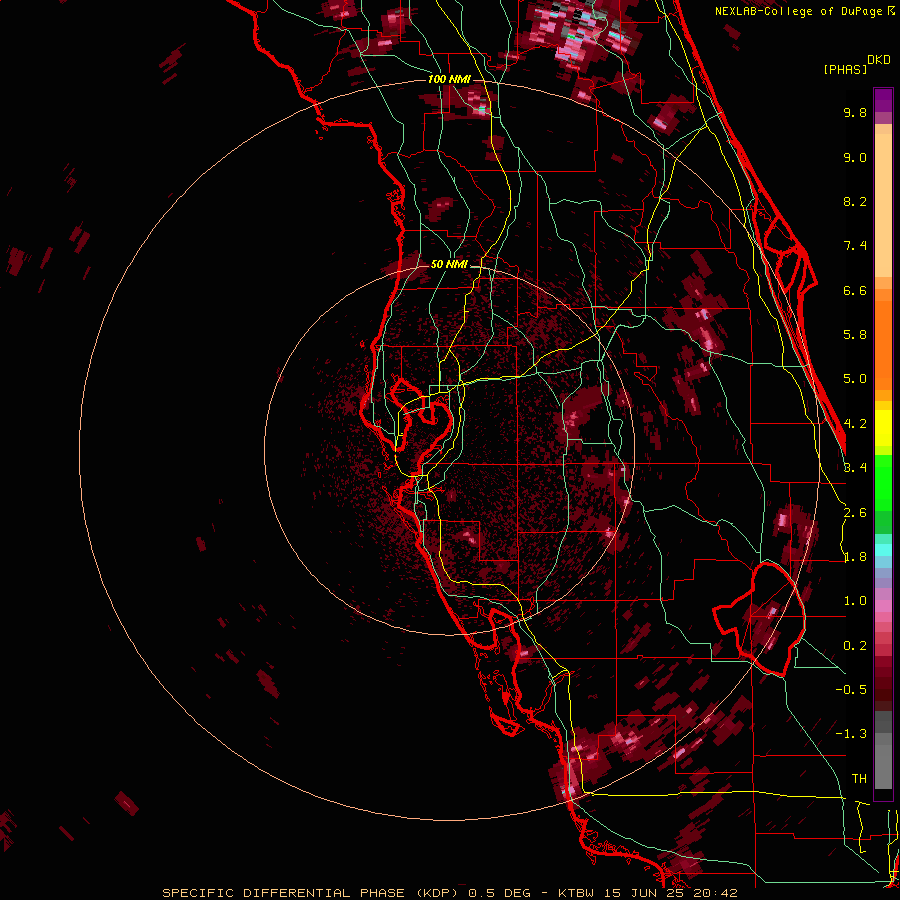
Task: Click the -1.3 value on color scale
Action: coord(851,734)
